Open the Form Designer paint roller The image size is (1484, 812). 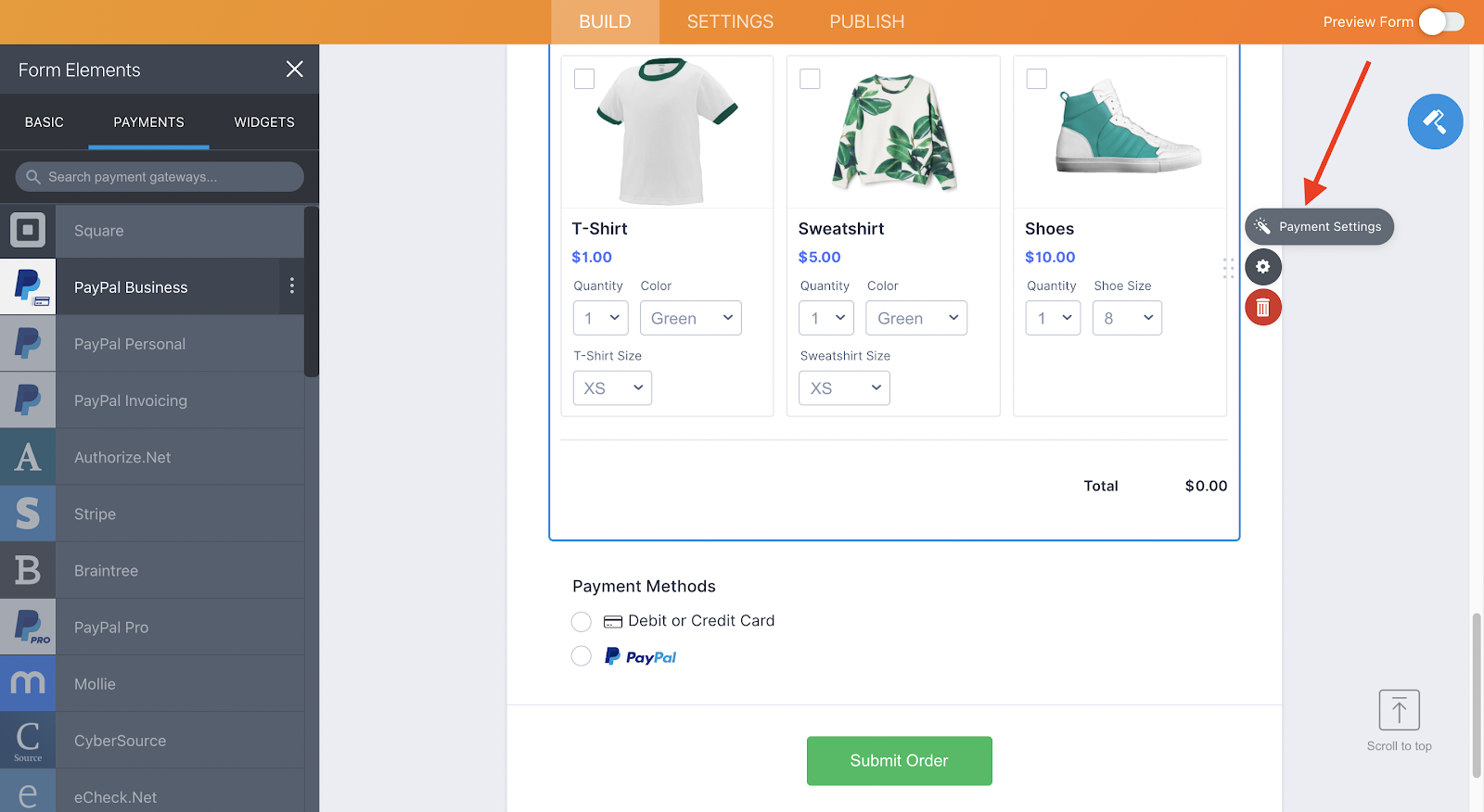pos(1435,121)
